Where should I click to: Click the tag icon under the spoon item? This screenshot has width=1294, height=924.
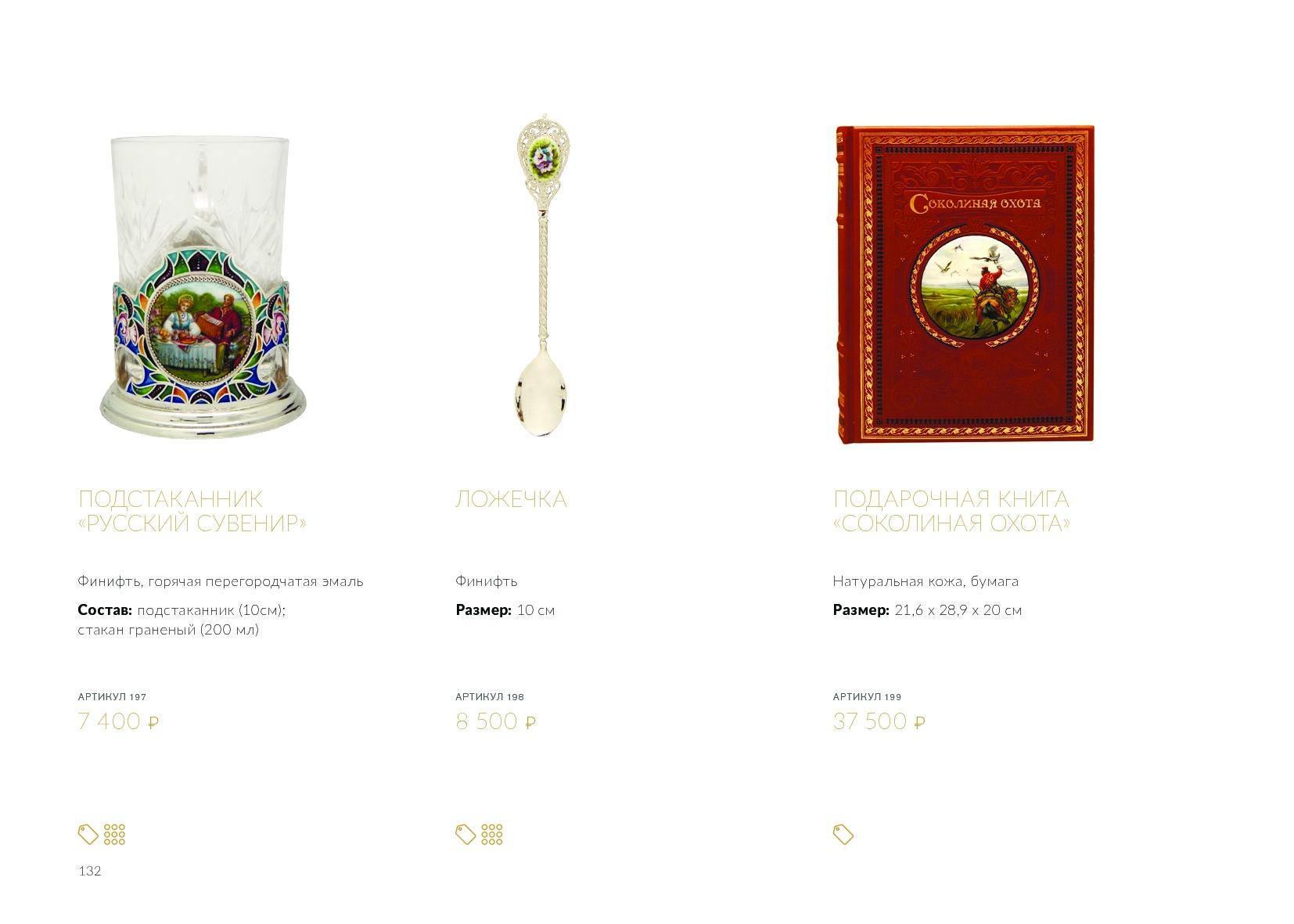click(465, 835)
